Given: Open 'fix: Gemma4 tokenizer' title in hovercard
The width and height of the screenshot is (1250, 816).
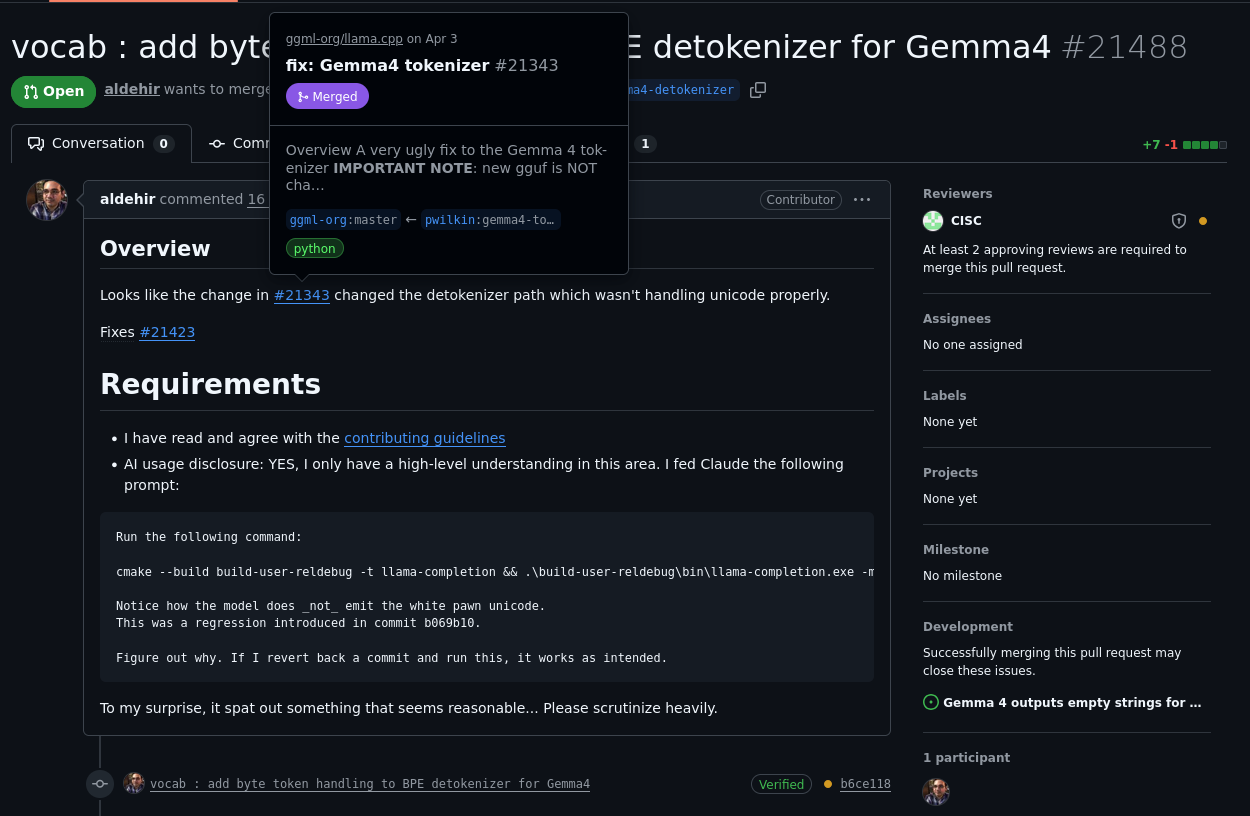Looking at the screenshot, I should click(388, 65).
